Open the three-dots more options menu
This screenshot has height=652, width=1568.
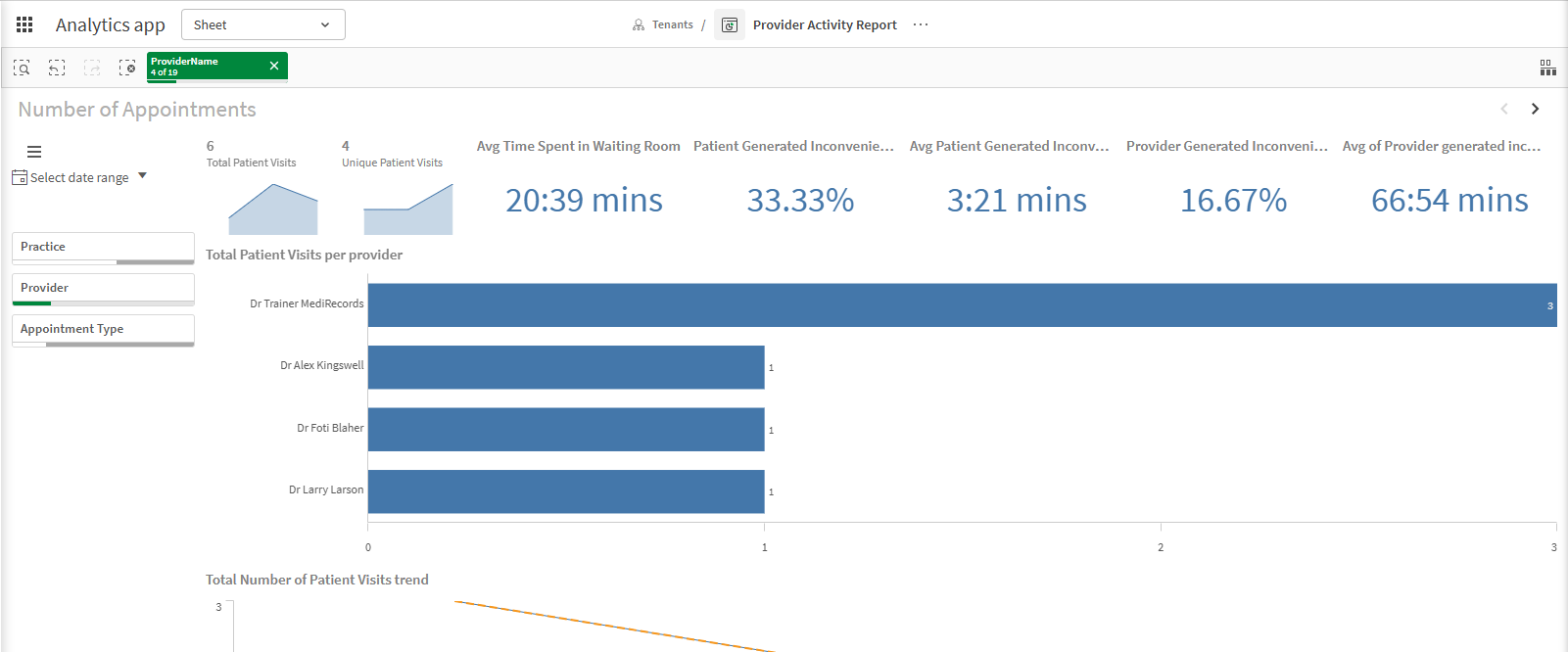coord(921,24)
